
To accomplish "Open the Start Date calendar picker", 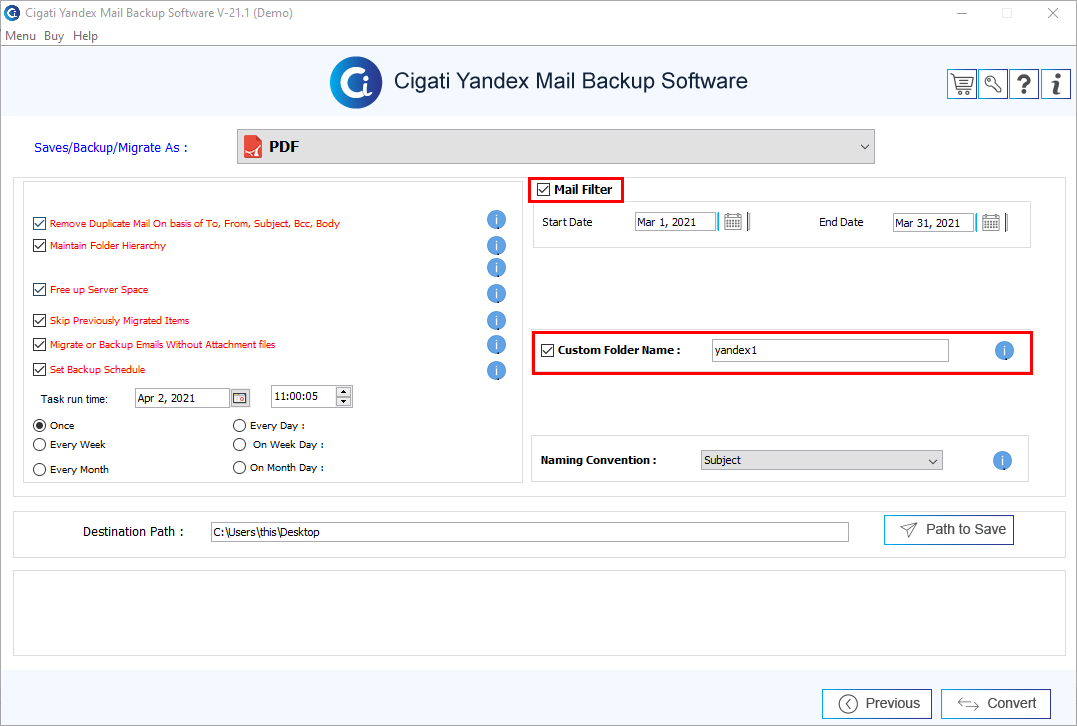I will (733, 222).
